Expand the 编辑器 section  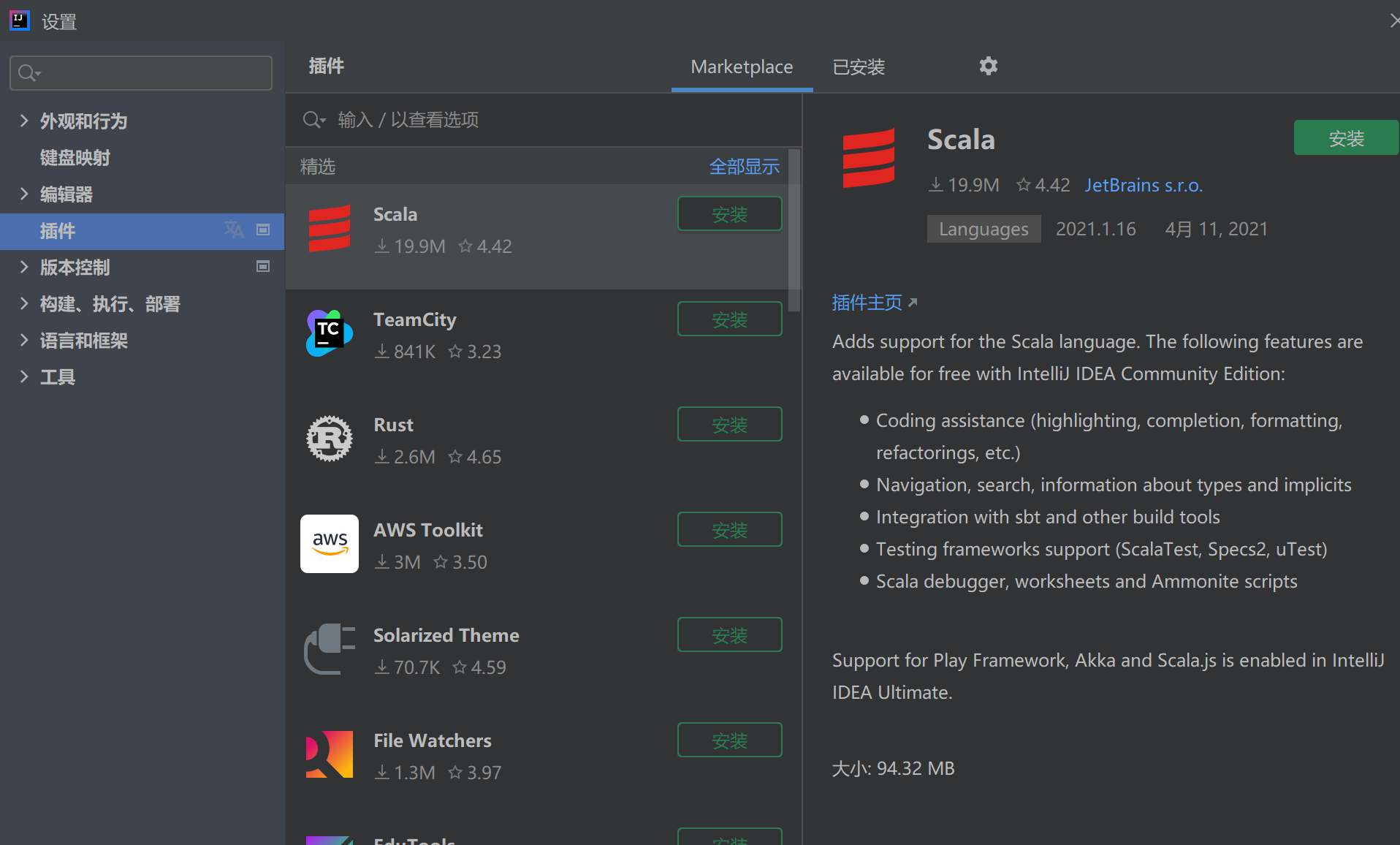(x=24, y=194)
